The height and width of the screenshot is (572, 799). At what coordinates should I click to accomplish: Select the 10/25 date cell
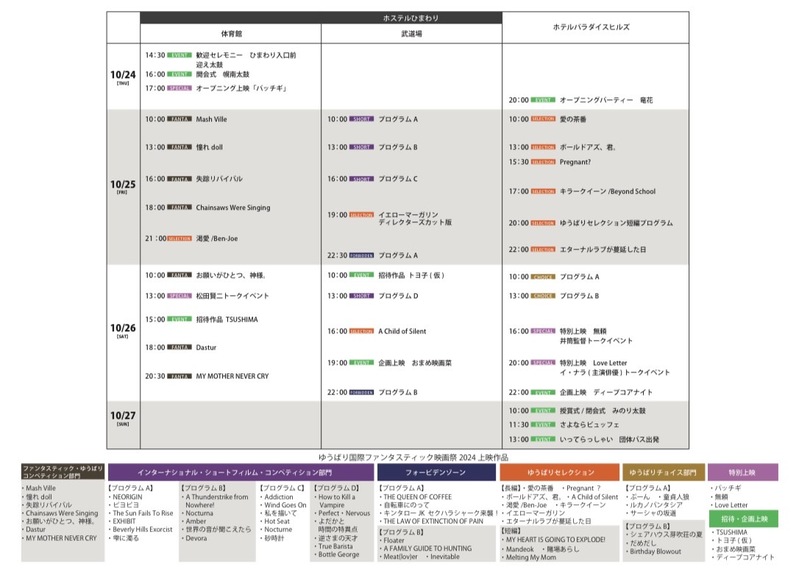123,186
